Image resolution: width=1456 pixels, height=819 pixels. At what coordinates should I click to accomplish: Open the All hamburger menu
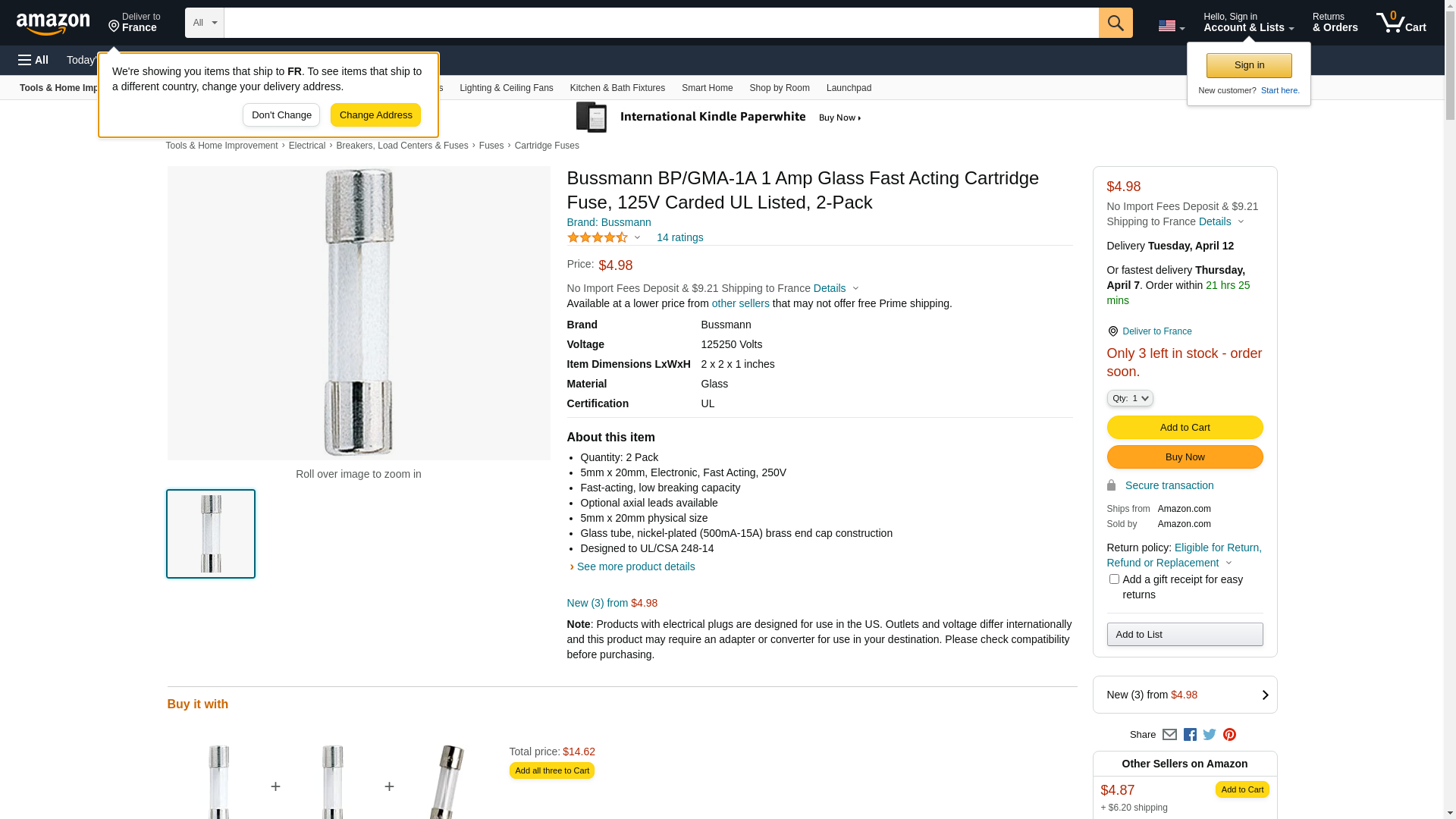pyautogui.click(x=33, y=60)
